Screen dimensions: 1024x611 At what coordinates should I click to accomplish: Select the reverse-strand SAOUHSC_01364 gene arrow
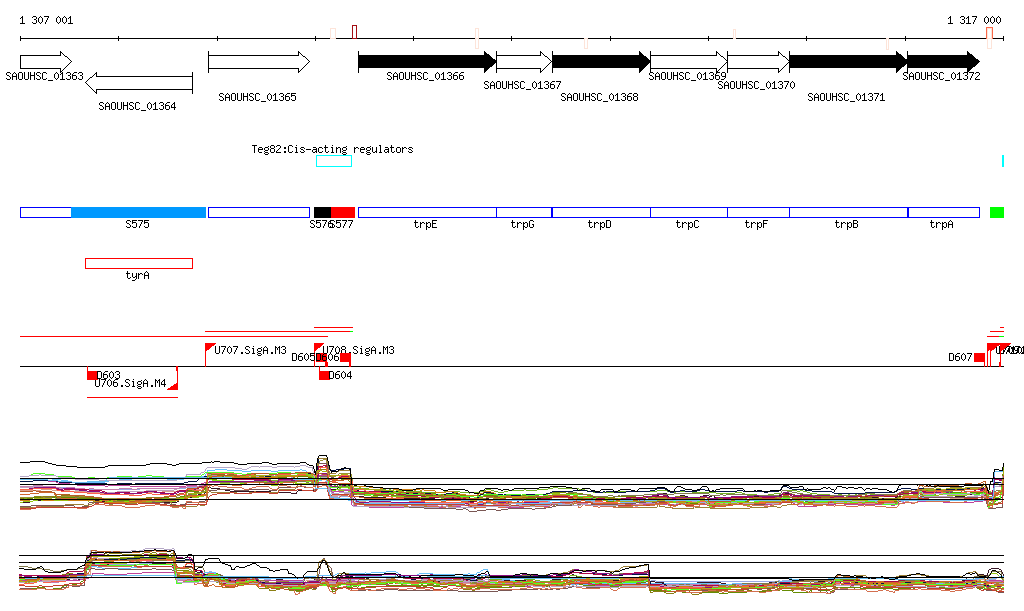pyautogui.click(x=138, y=83)
